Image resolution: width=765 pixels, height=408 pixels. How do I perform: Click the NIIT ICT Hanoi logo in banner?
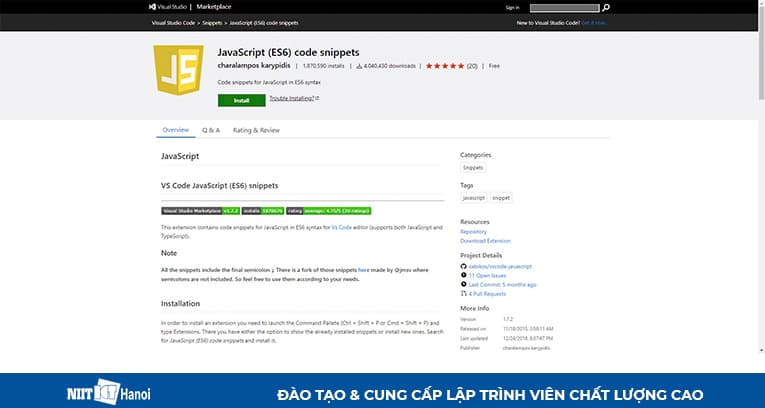point(109,392)
